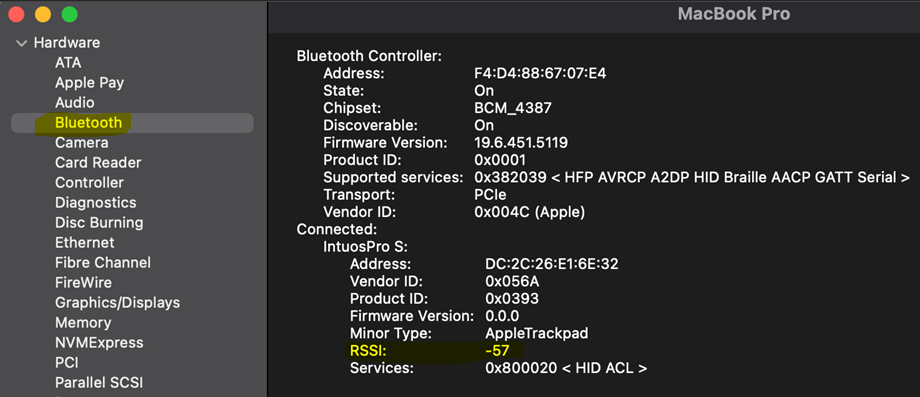This screenshot has height=397, width=920.
Task: Select Memory in the Hardware list
Action: coord(83,323)
